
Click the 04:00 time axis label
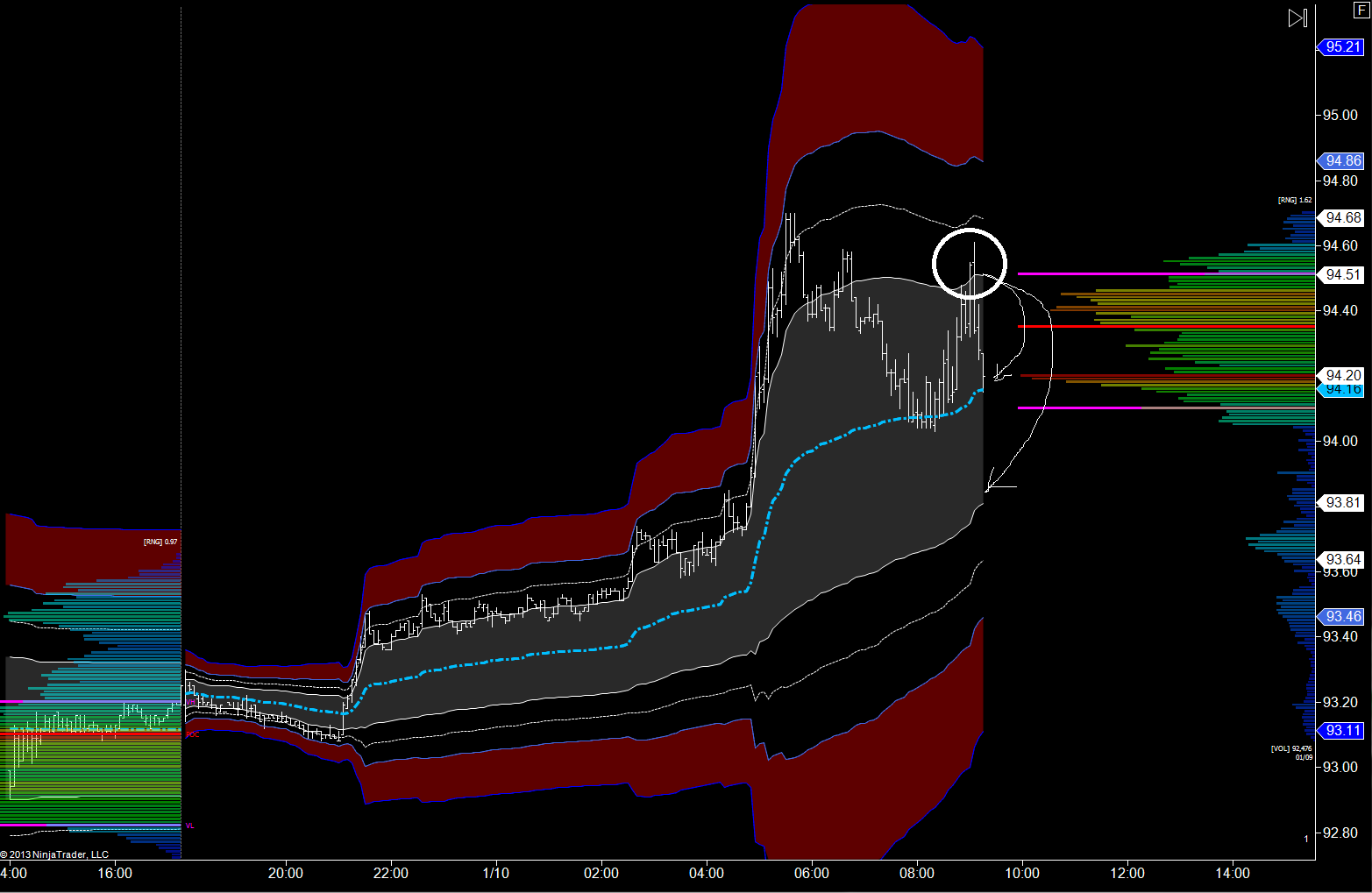[707, 873]
